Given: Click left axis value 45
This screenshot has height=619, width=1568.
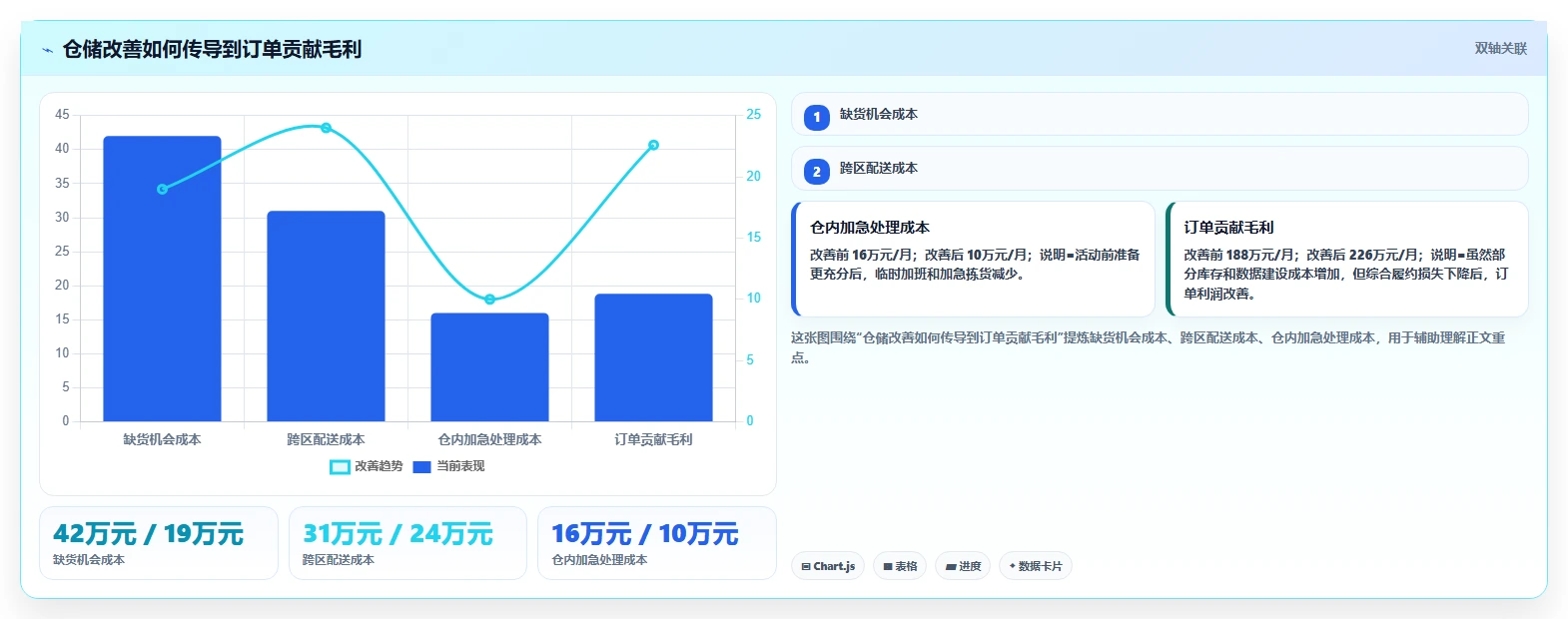Looking at the screenshot, I should (x=62, y=115).
